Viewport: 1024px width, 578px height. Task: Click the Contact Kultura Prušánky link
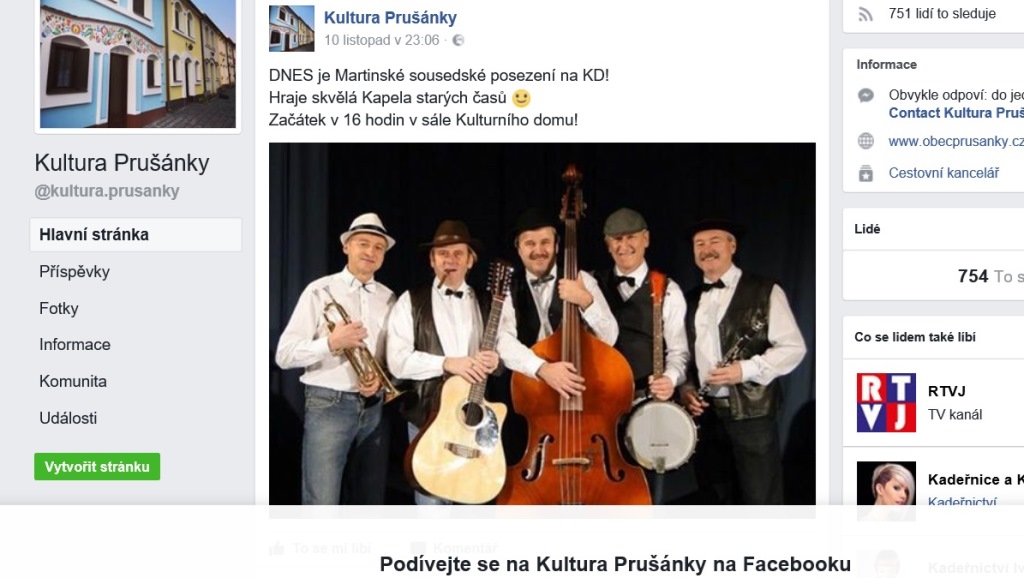[956, 113]
